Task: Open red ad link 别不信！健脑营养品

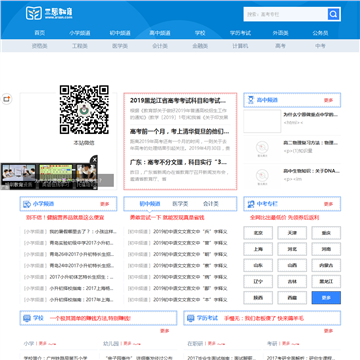Action: pos(65,218)
